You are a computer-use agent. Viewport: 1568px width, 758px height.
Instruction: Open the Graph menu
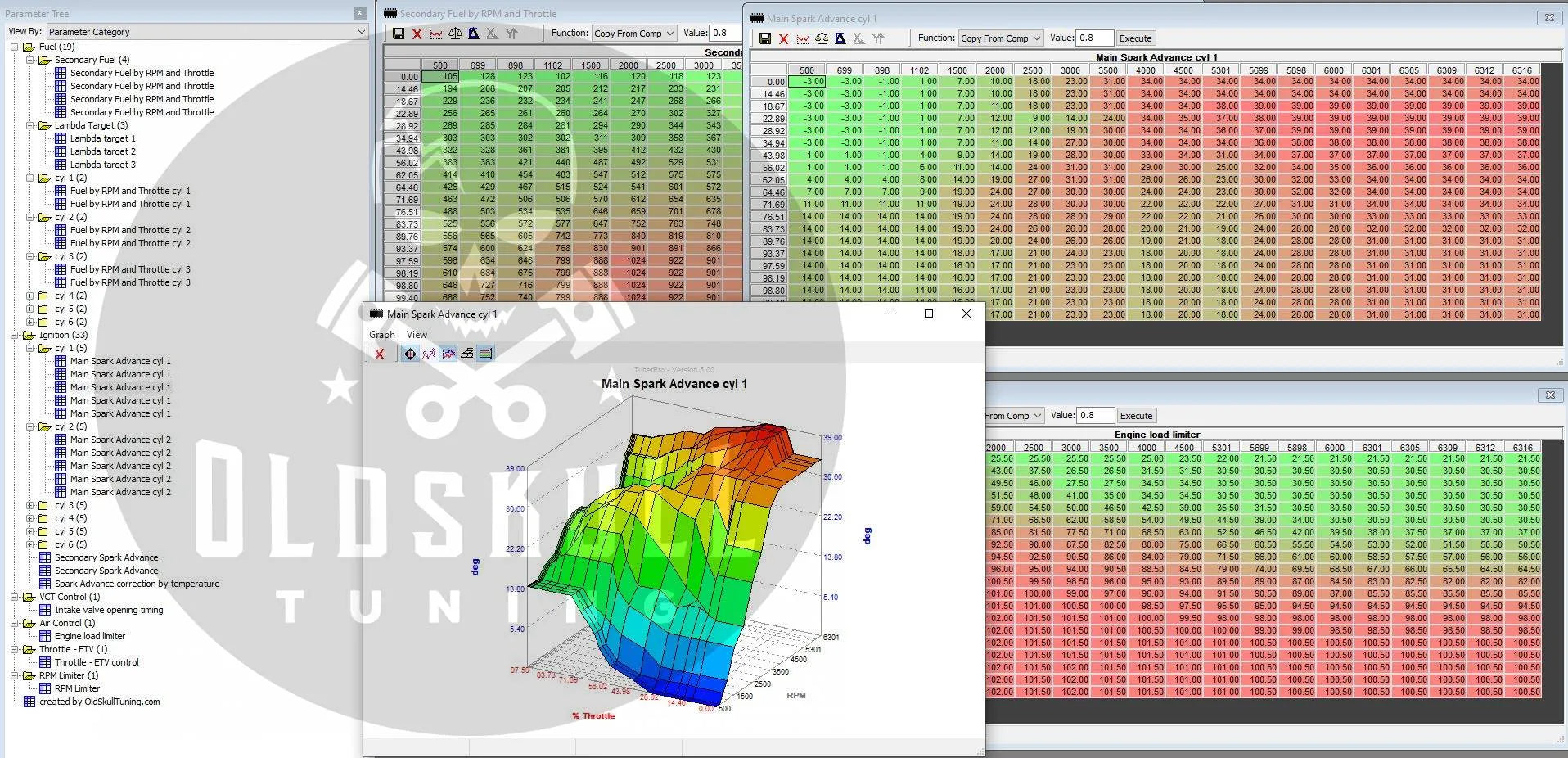tap(381, 335)
